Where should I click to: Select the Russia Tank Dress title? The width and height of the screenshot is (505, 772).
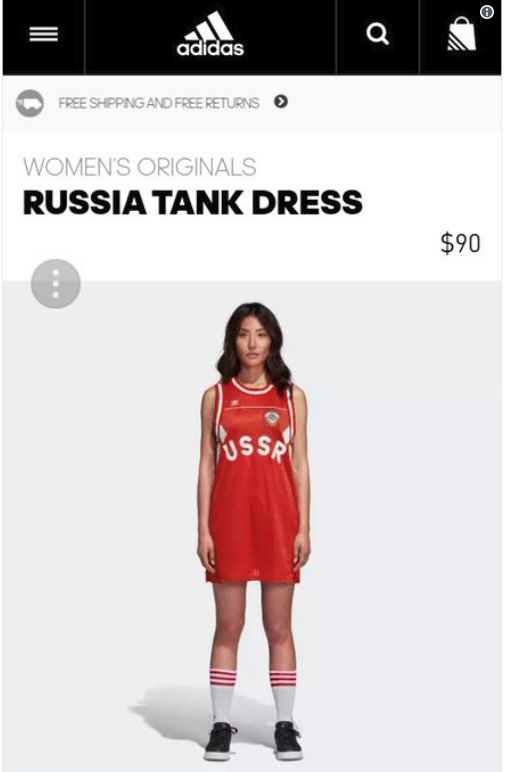[x=192, y=202]
